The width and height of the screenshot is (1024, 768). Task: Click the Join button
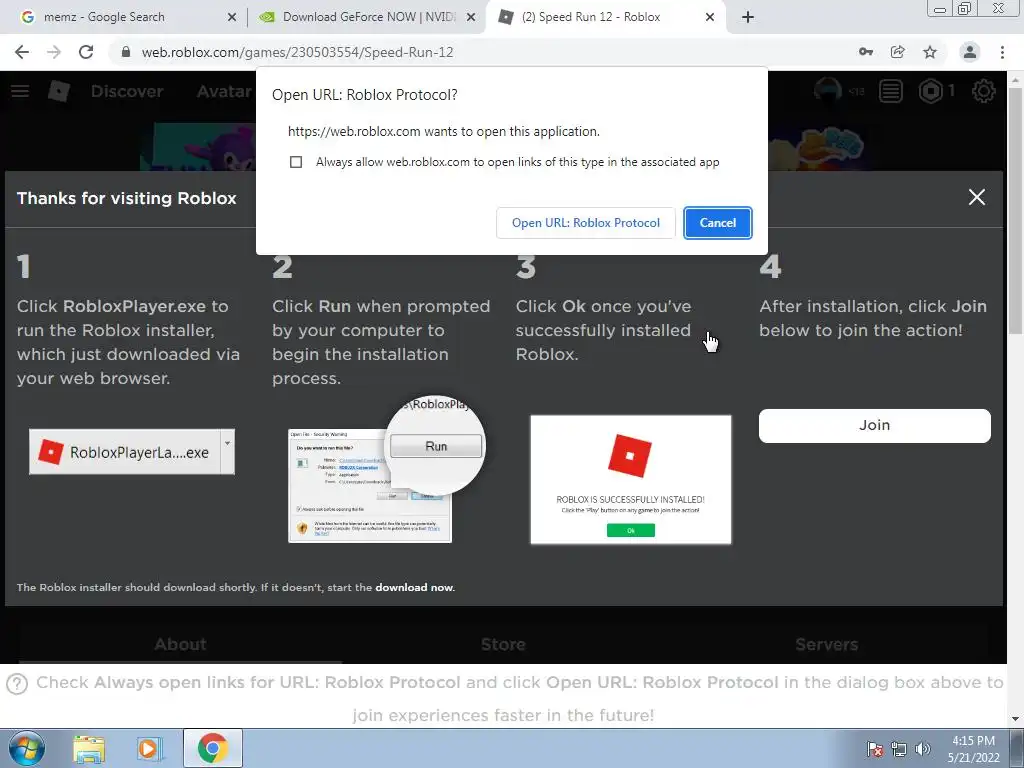[874, 425]
